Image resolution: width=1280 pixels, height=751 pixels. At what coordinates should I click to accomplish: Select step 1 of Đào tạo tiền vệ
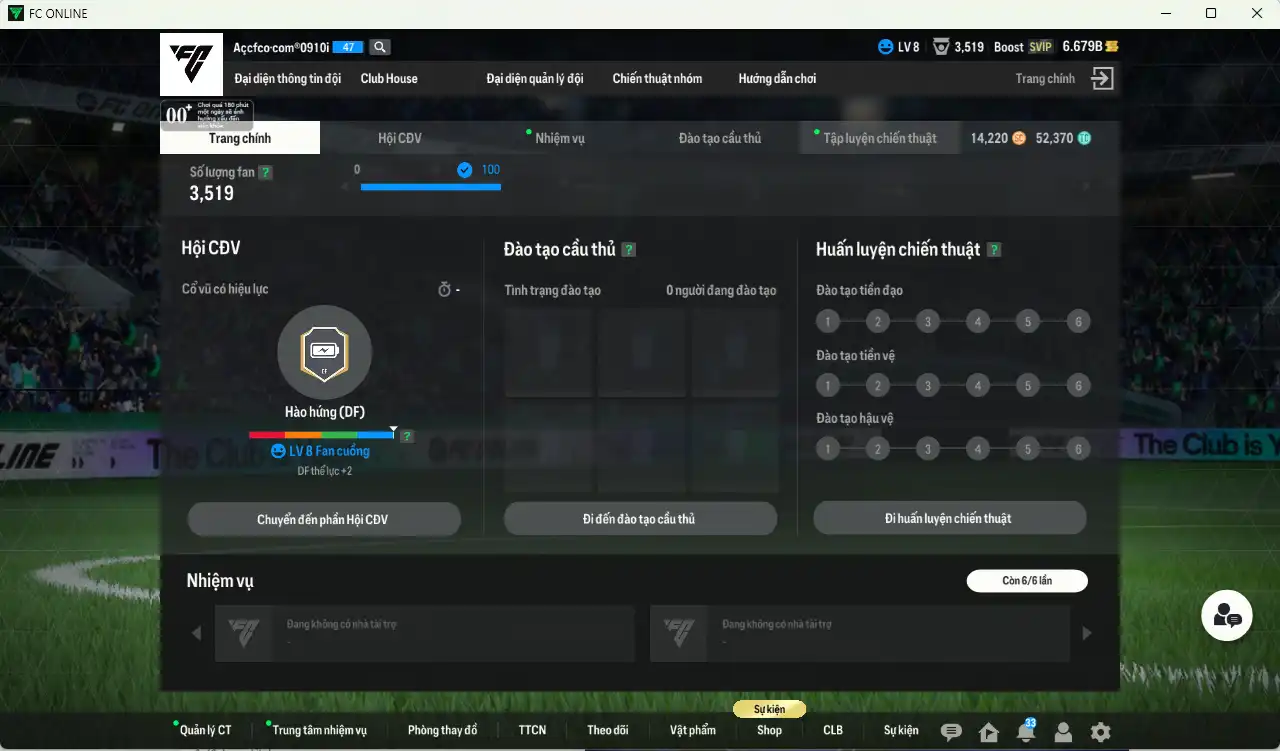827,386
